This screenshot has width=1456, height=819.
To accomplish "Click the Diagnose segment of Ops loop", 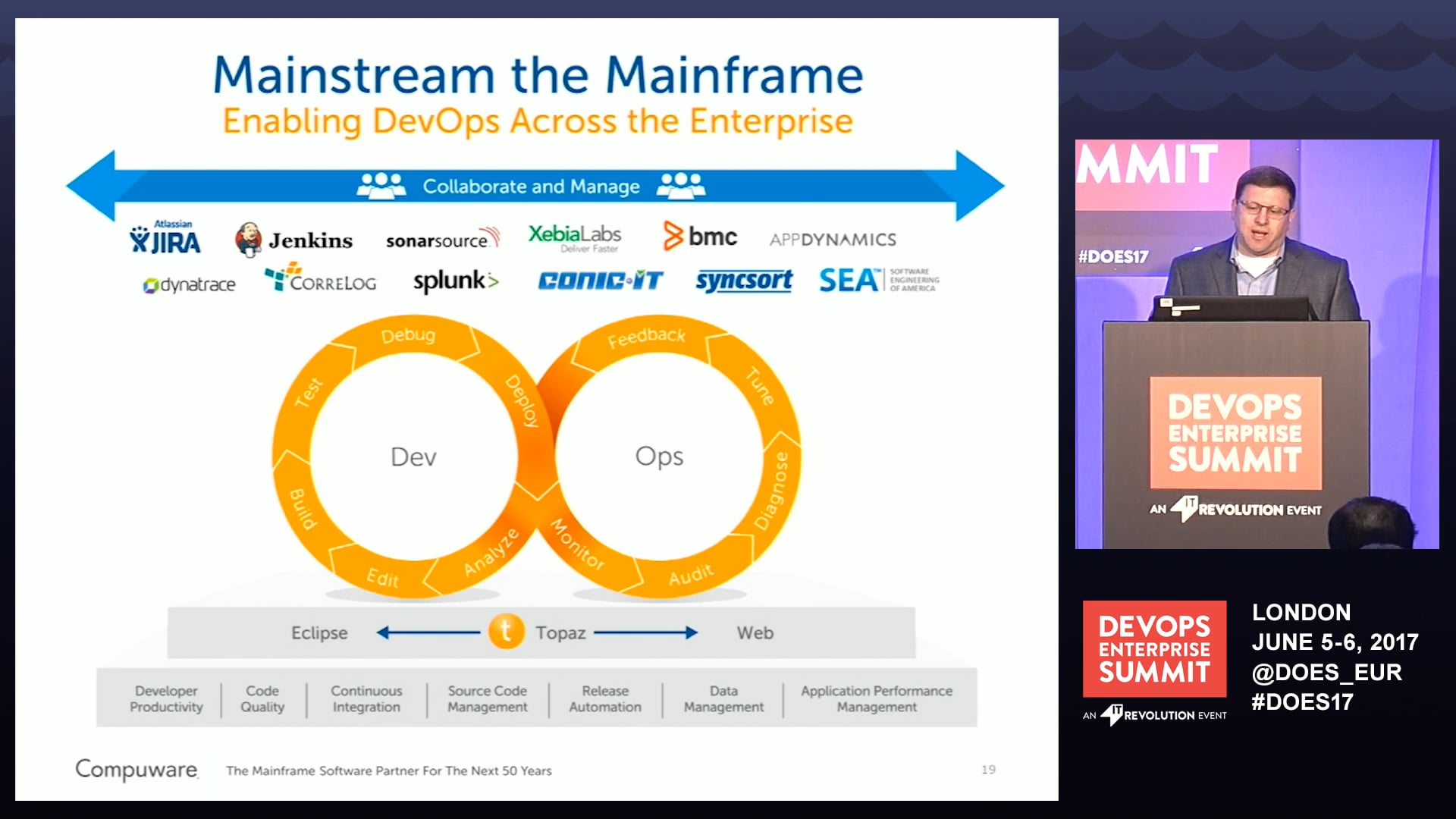I will [x=771, y=491].
